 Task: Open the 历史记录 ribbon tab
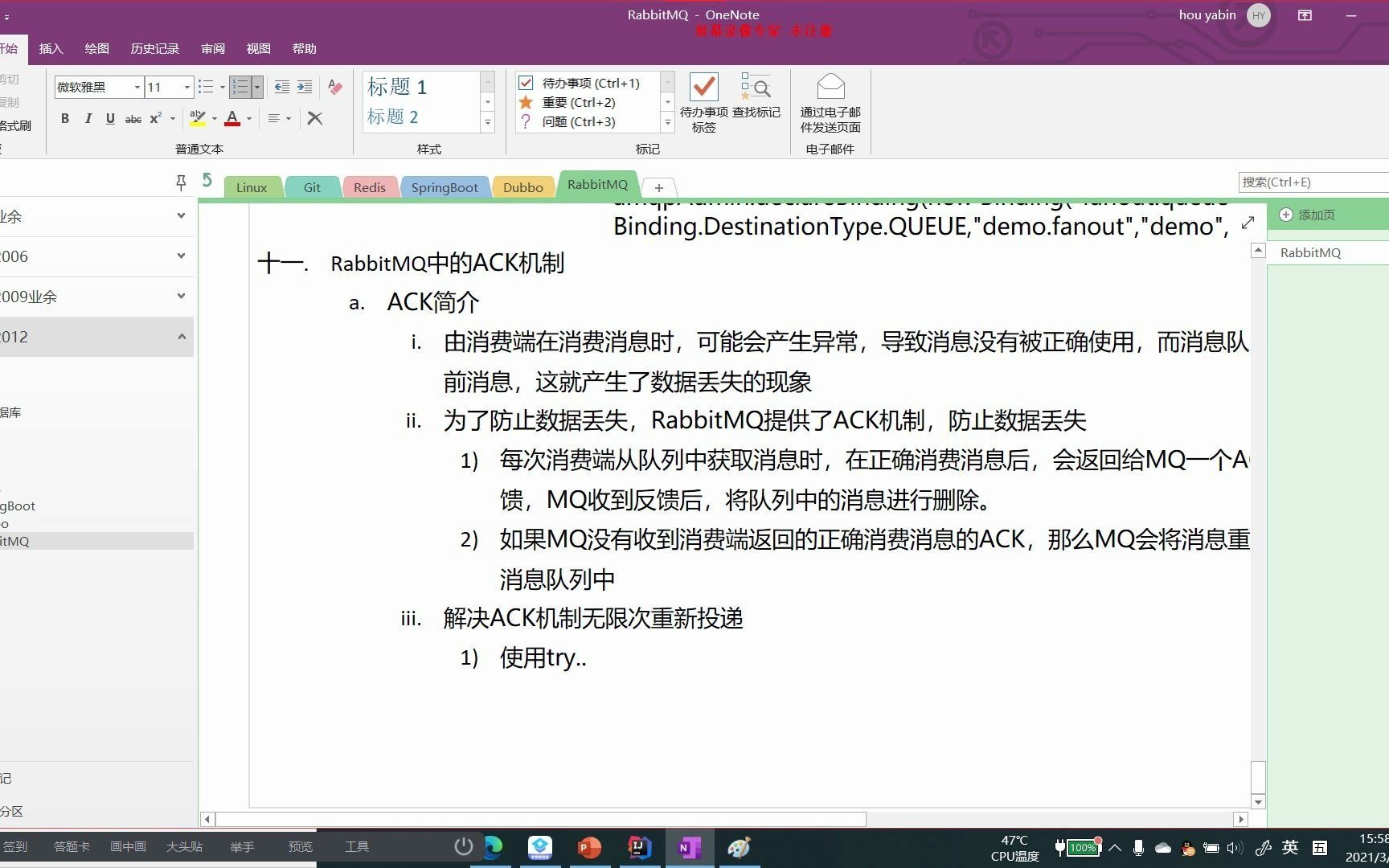[155, 49]
